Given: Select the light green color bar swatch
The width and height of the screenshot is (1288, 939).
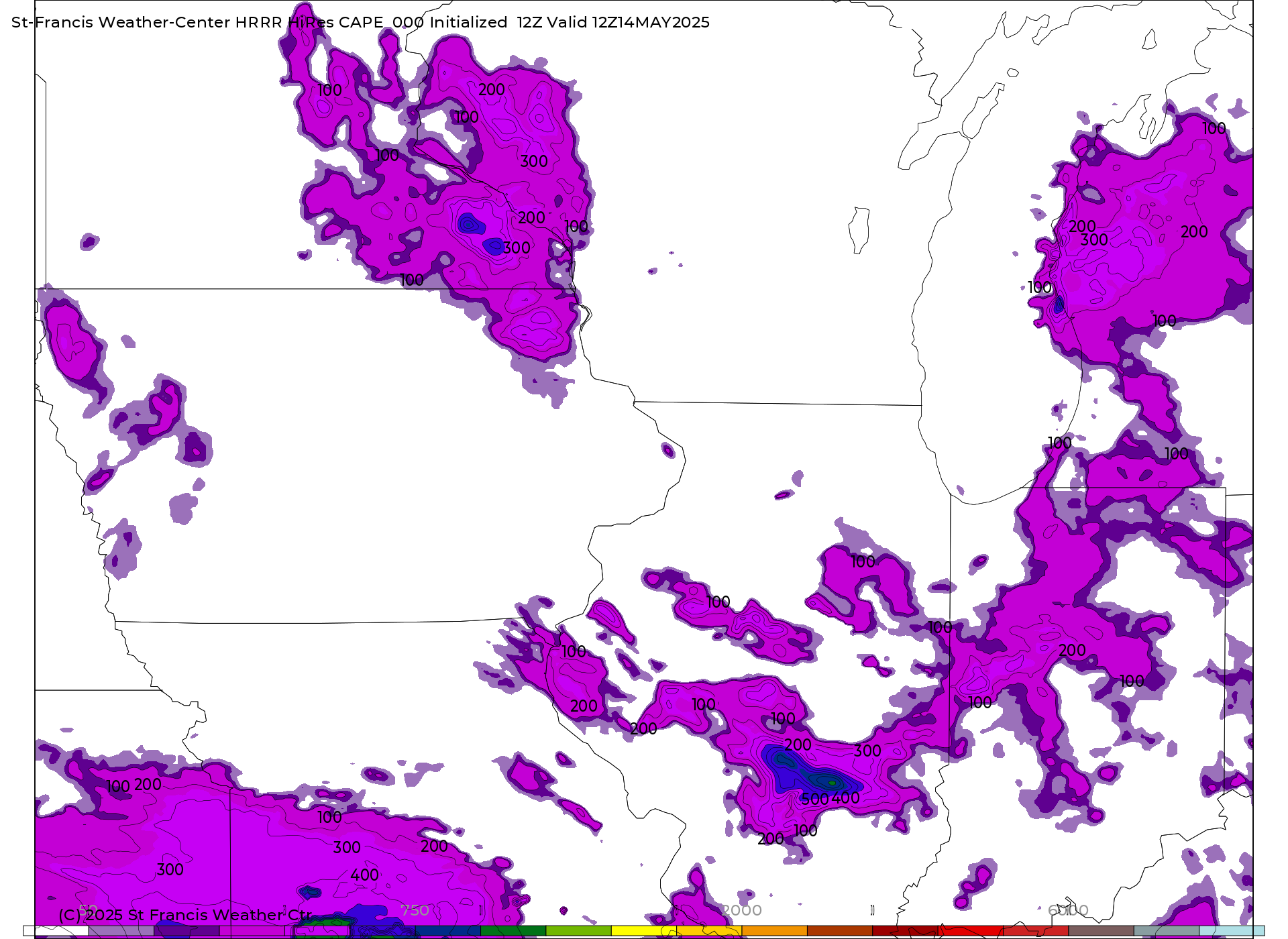Looking at the screenshot, I should pos(578,931).
